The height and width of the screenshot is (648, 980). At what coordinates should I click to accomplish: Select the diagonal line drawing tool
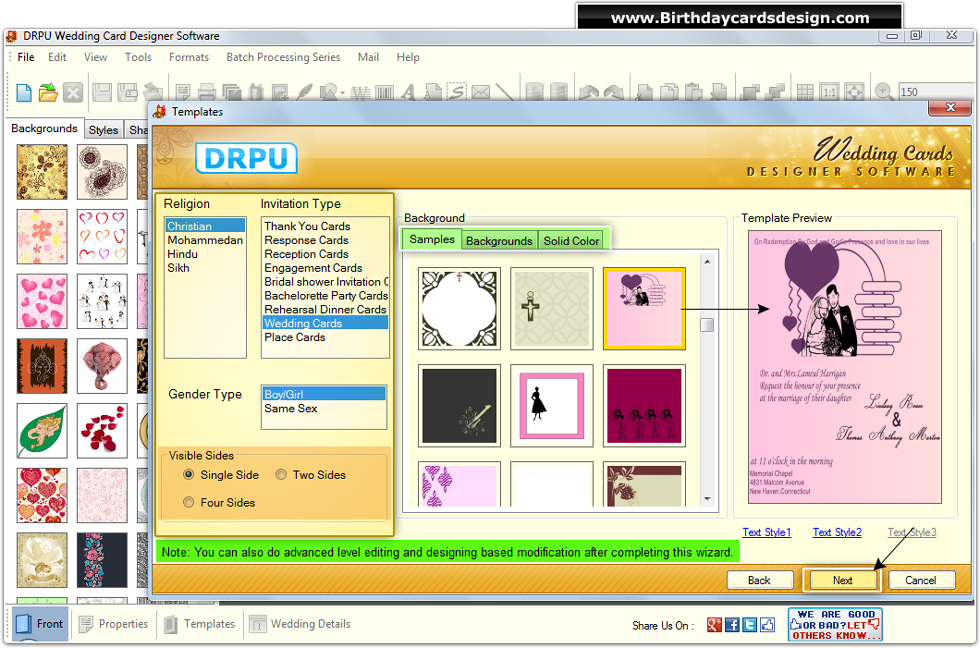tap(504, 92)
